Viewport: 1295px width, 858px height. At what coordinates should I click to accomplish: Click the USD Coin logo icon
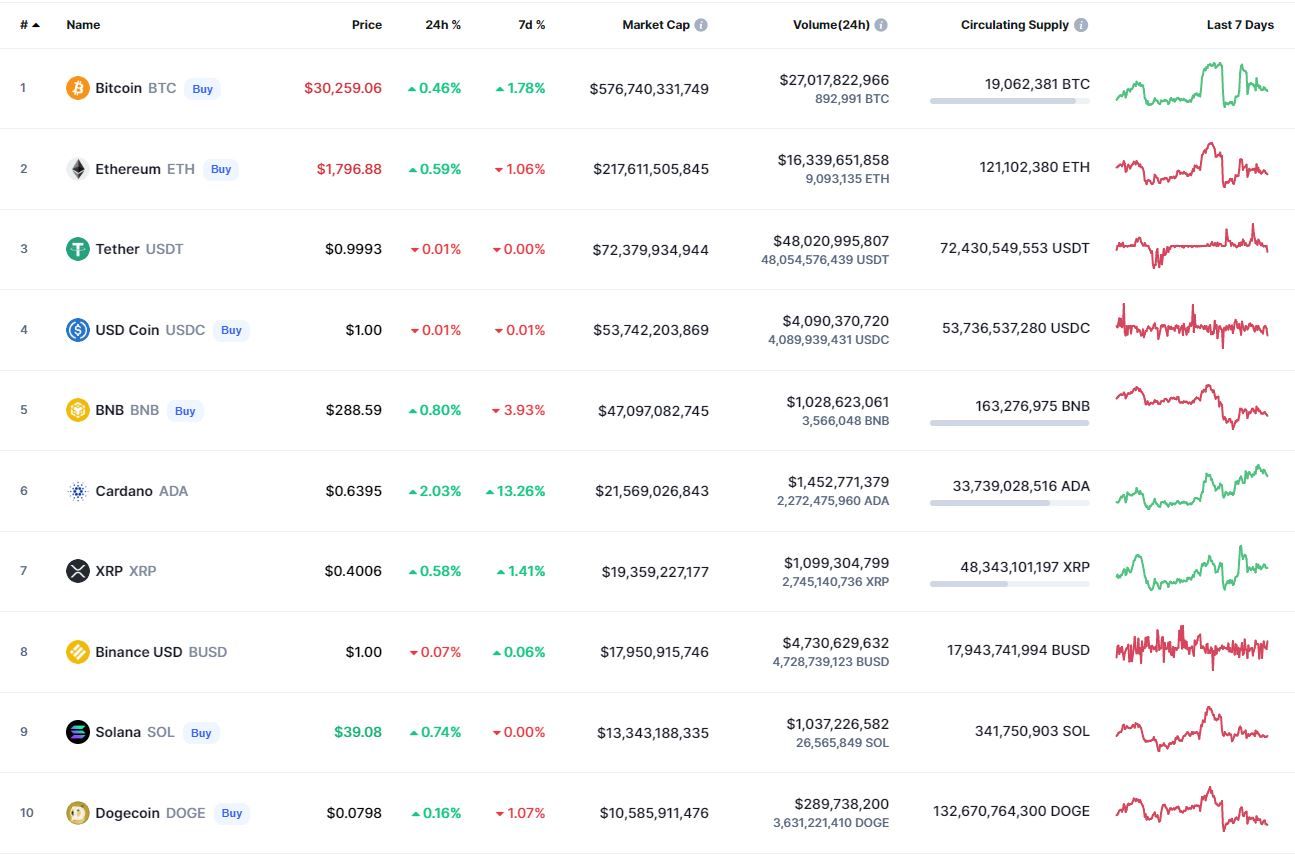(x=78, y=330)
